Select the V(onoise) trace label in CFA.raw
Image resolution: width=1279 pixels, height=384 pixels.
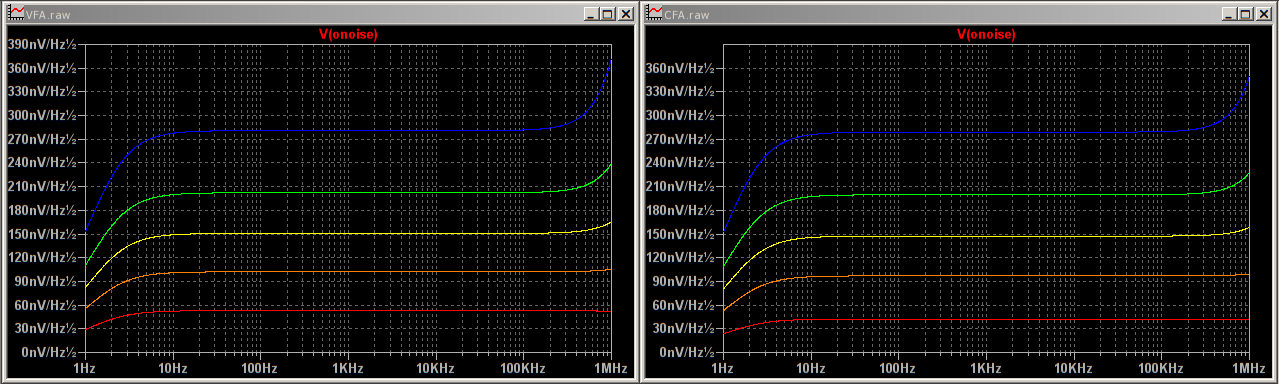point(987,34)
